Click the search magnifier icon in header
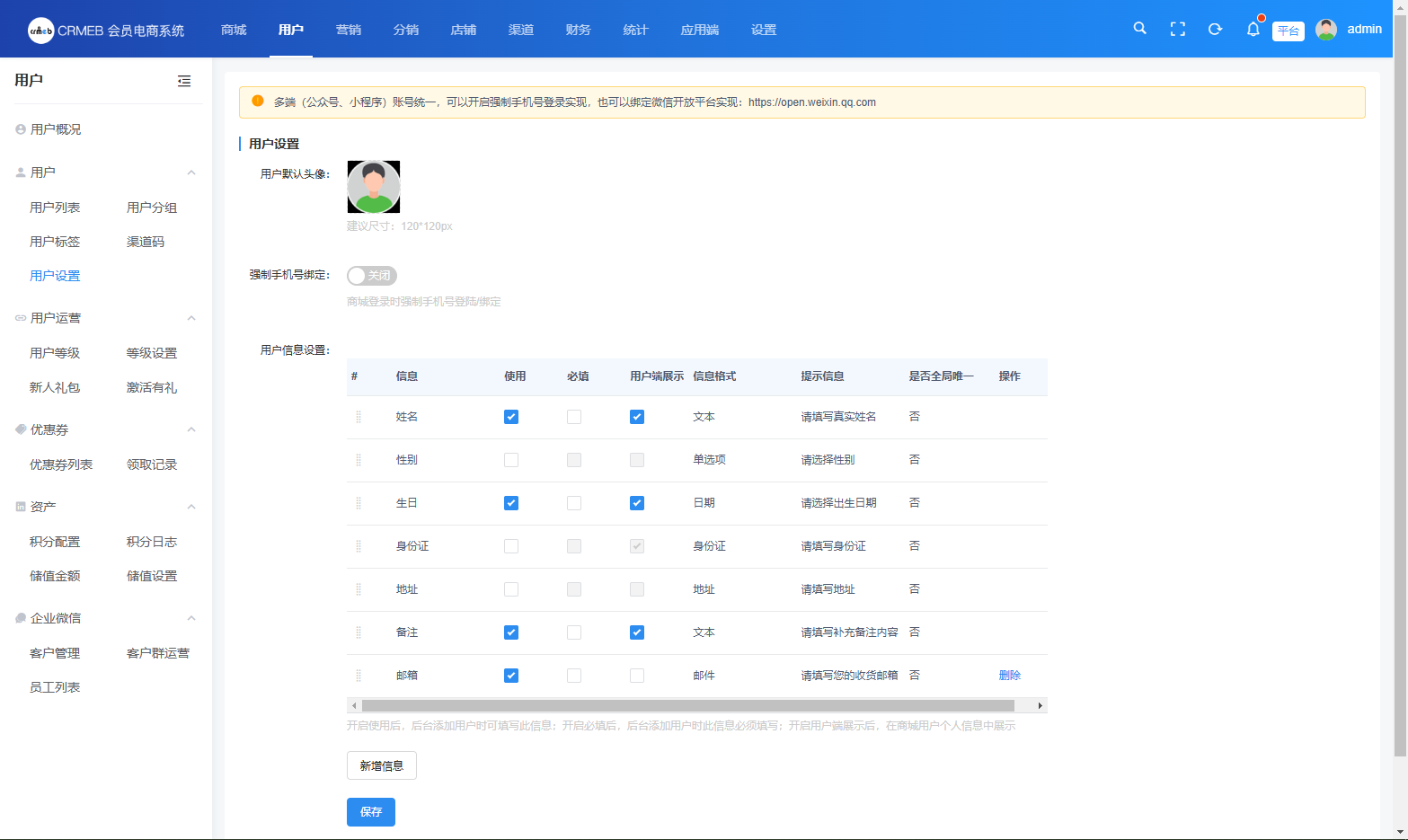Screen dimensions: 1408x840 point(1139,29)
